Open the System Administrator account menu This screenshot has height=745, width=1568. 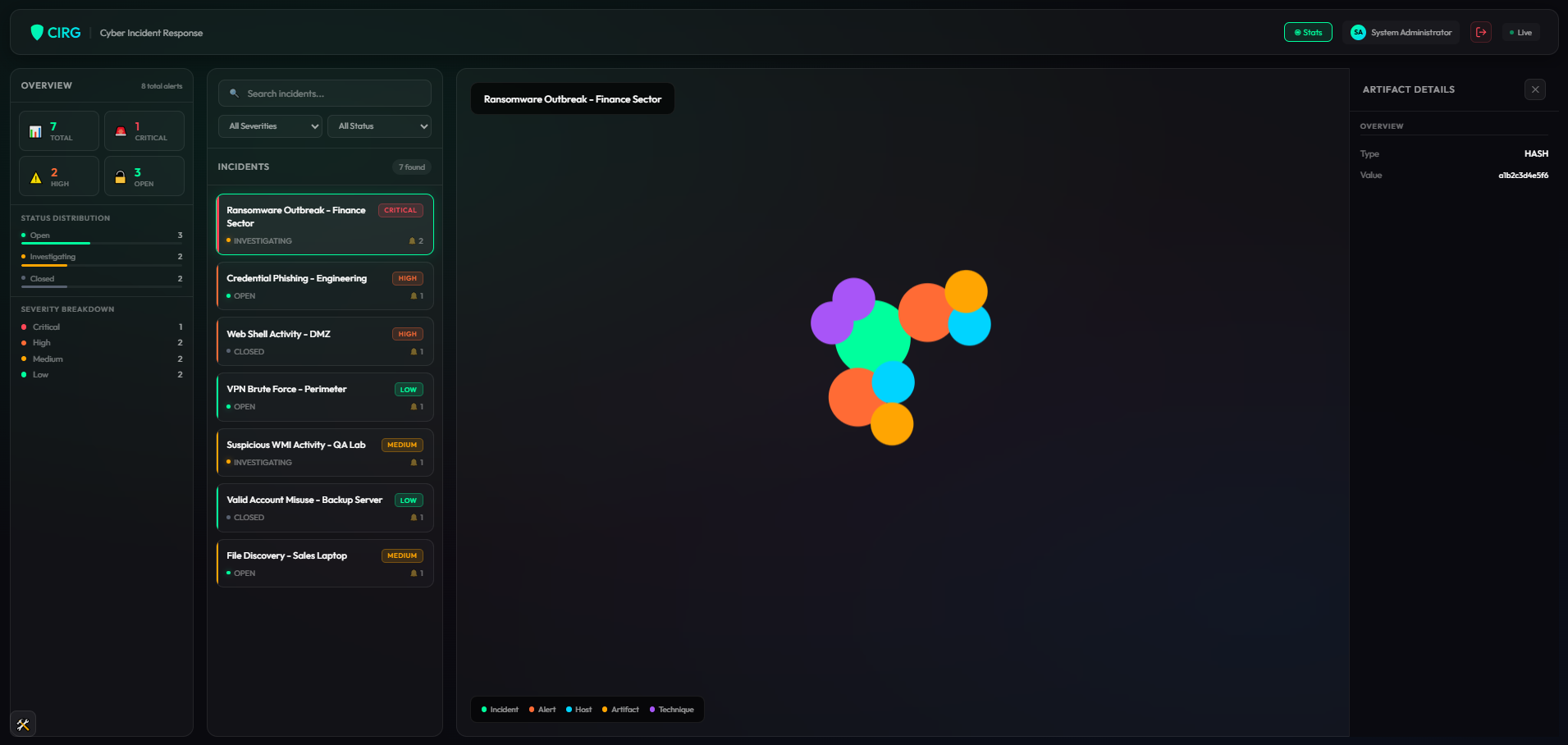(x=1402, y=32)
